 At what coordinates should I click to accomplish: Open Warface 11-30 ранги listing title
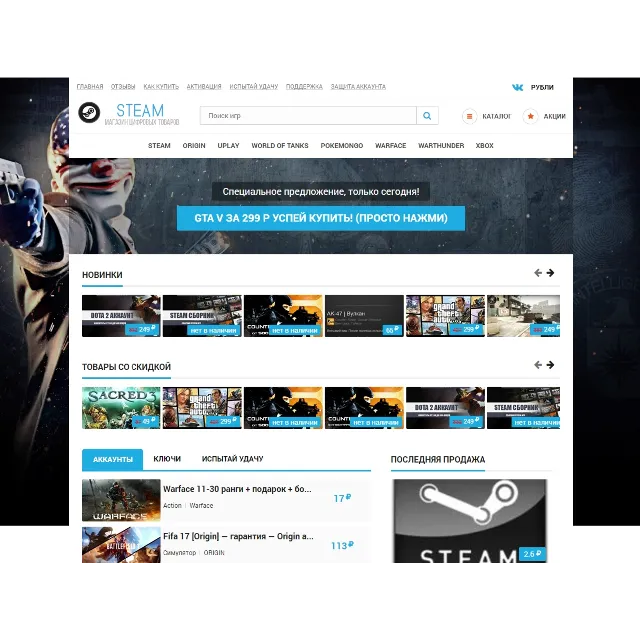tap(237, 489)
